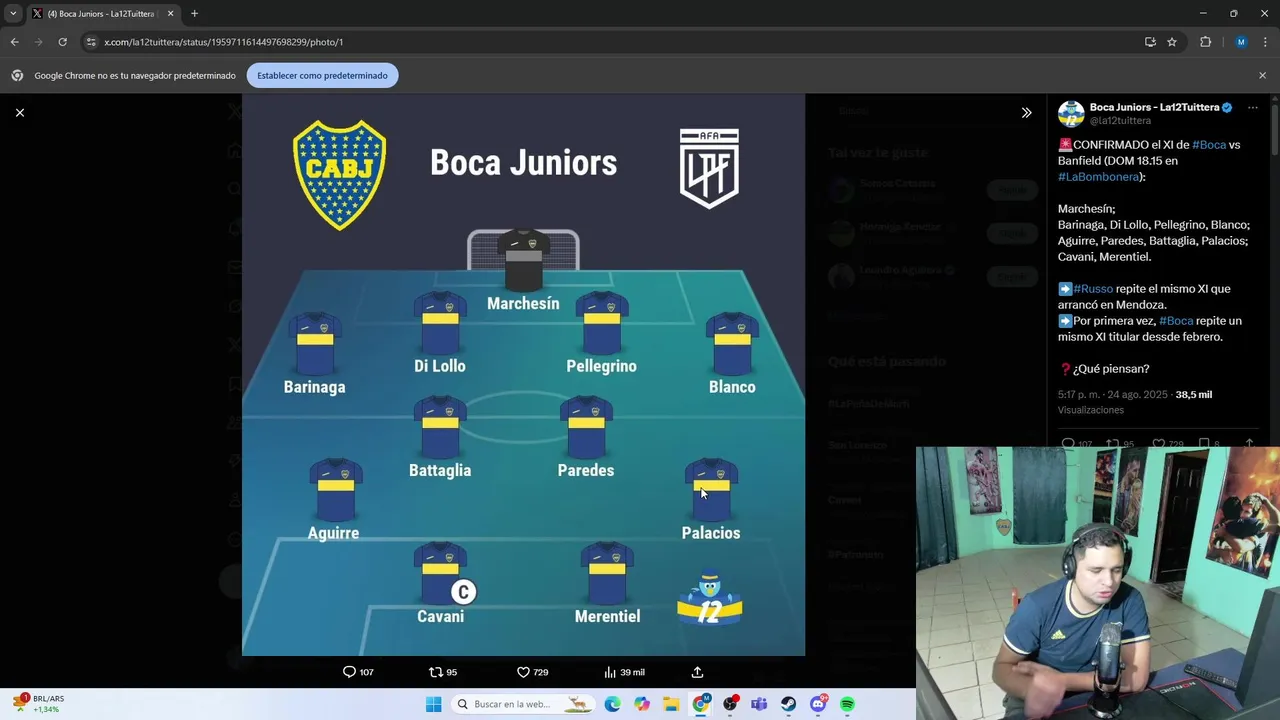Open the #Boca hashtag in first line
This screenshot has width=1280, height=720.
(x=1209, y=145)
